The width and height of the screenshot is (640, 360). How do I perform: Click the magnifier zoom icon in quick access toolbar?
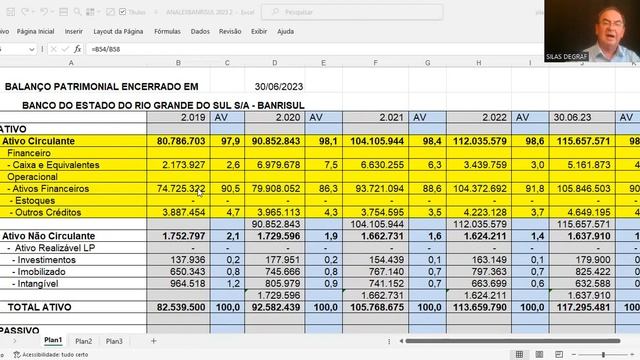77,12
